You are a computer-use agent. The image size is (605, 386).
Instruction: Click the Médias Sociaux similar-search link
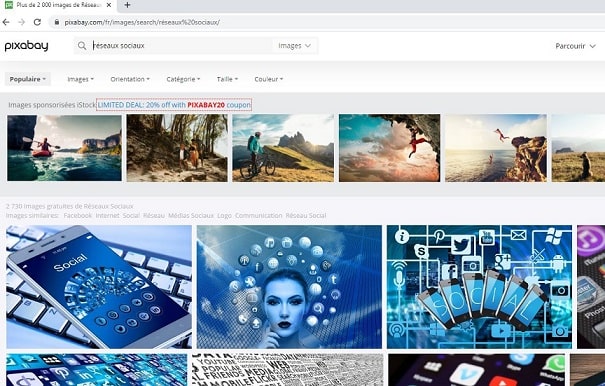(x=191, y=215)
